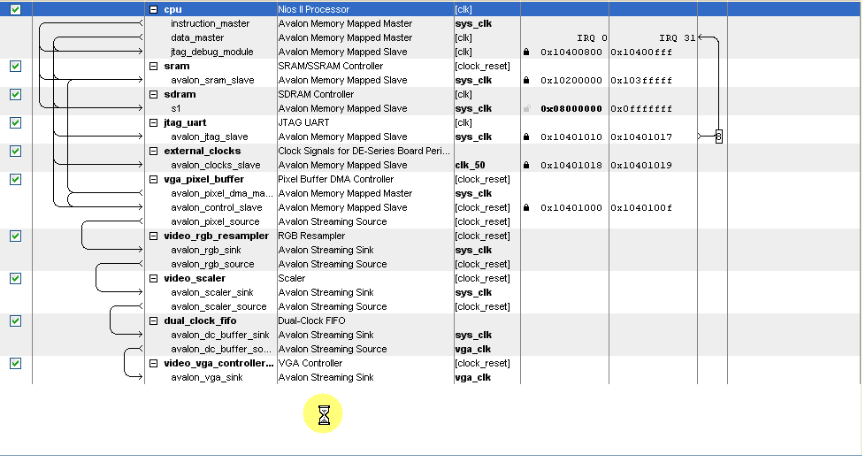The height and width of the screenshot is (456, 862).
Task: Click lock icon for avalon_jtag_slave address
Action: [x=527, y=137]
